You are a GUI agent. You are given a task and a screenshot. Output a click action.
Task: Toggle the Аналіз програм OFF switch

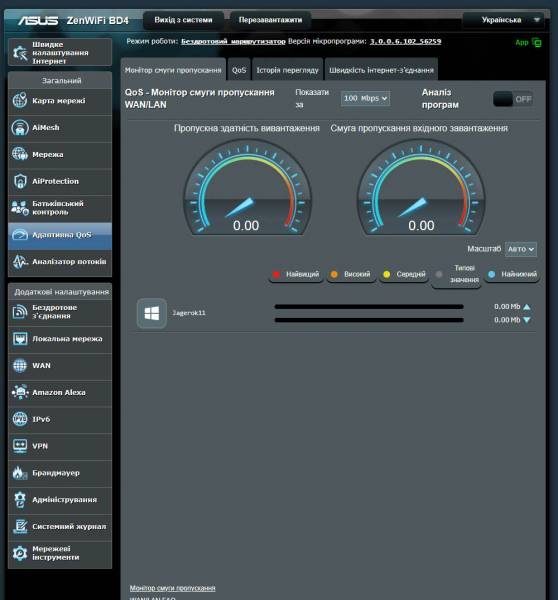(513, 99)
